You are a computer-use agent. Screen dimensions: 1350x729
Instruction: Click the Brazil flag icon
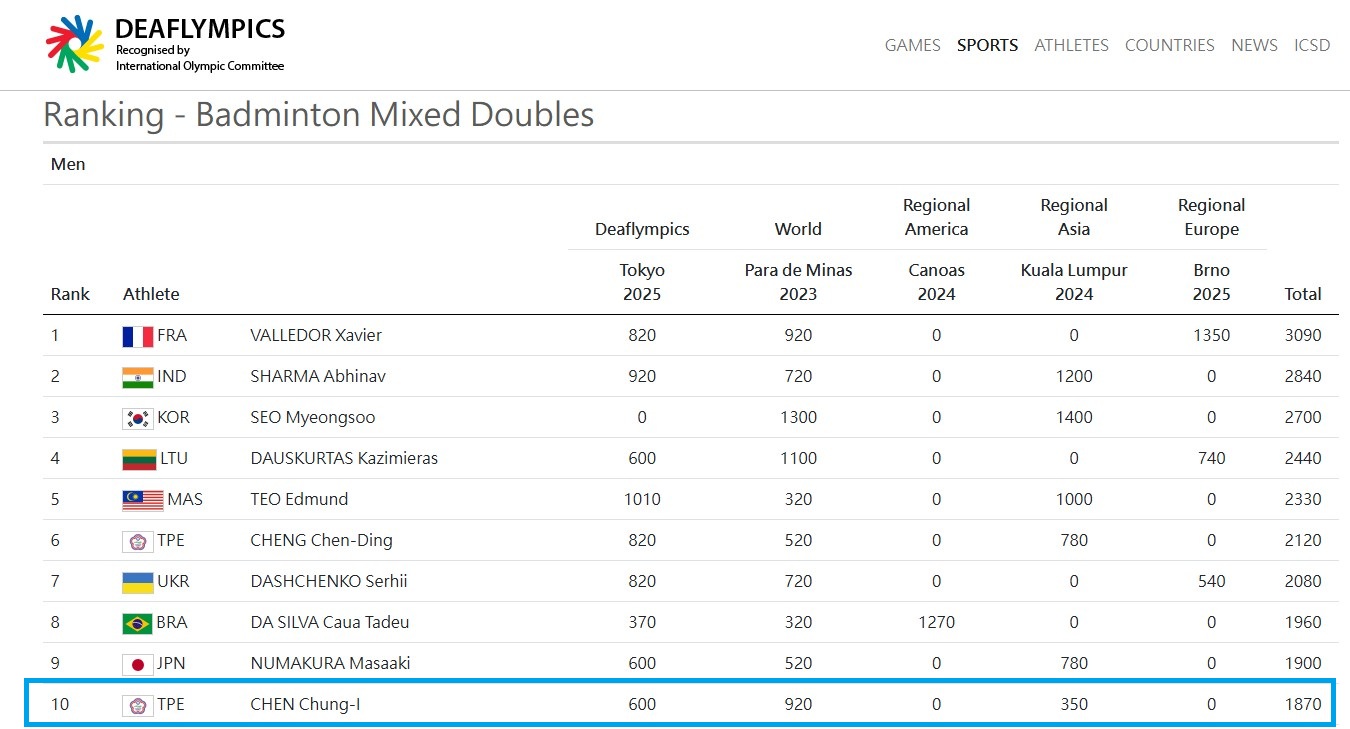coord(137,623)
